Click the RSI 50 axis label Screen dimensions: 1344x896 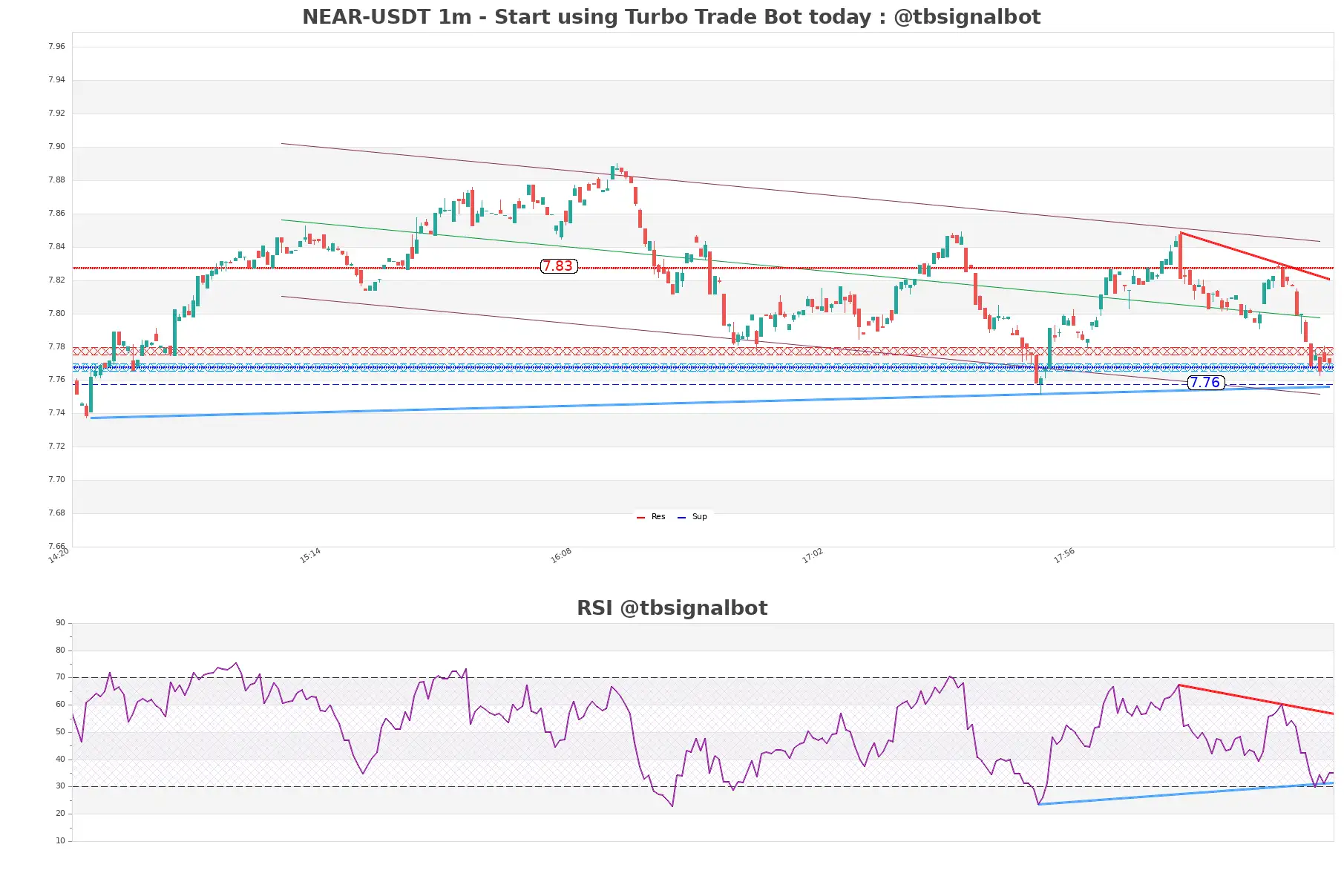pos(60,731)
